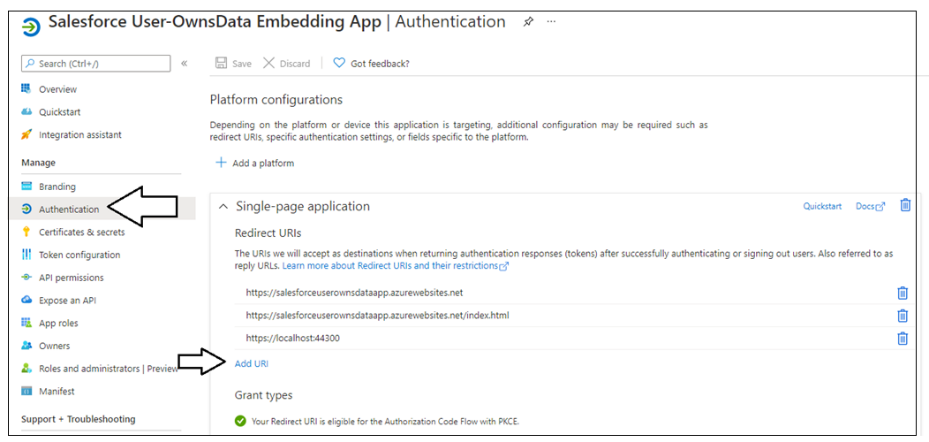Pin the Authentication blade
929x442 pixels.
pyautogui.click(x=528, y=22)
